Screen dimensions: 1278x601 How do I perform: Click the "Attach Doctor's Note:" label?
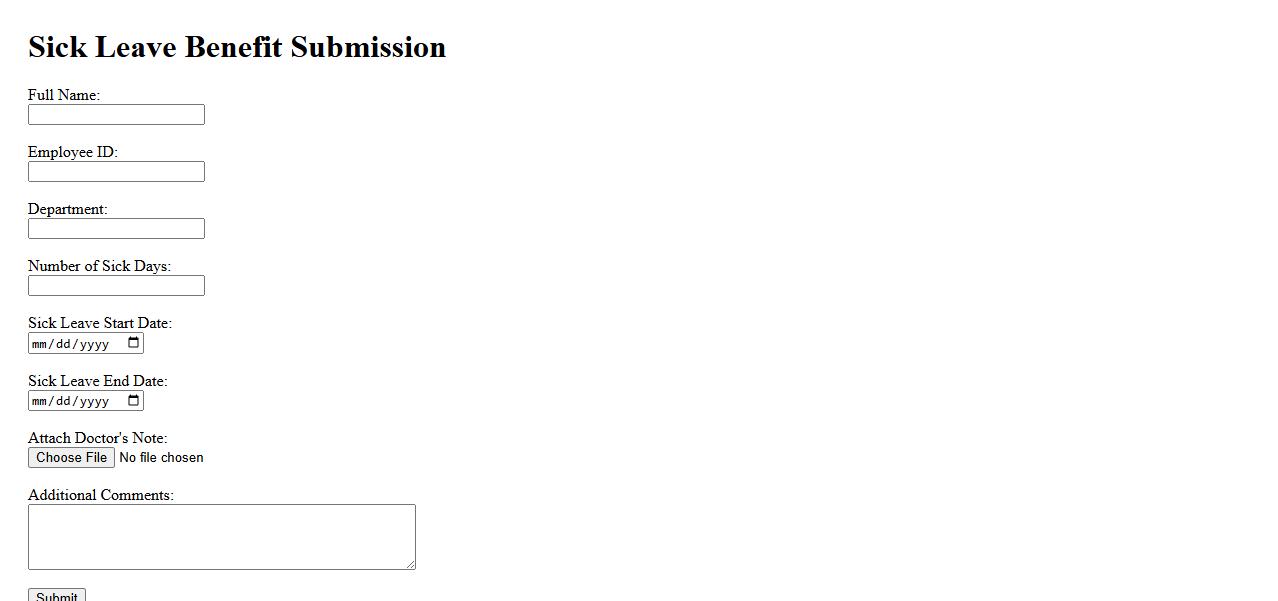tap(97, 438)
